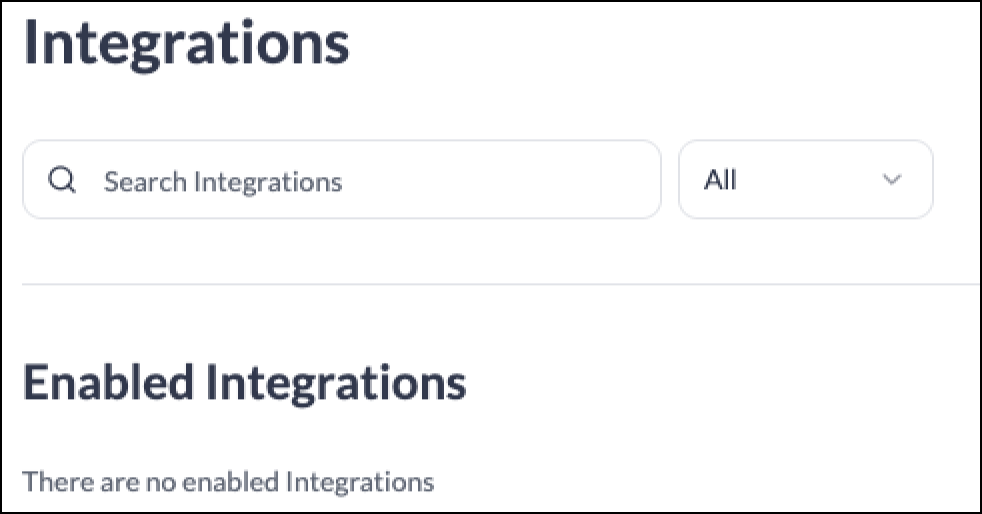Click the 'Search Integrations' placeholder text
982x514 pixels.
point(223,182)
